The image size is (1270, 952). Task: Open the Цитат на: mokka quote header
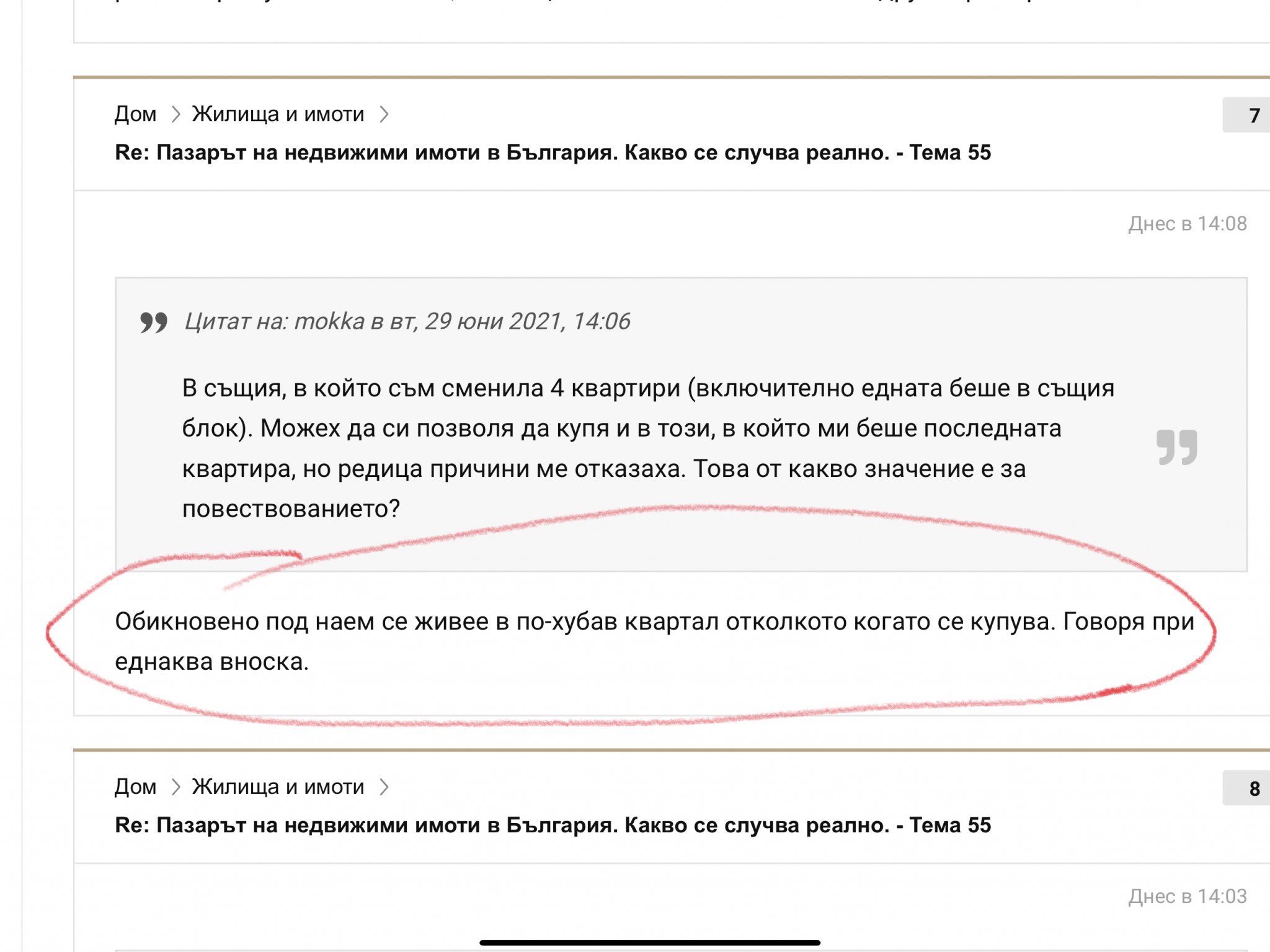pos(407,321)
